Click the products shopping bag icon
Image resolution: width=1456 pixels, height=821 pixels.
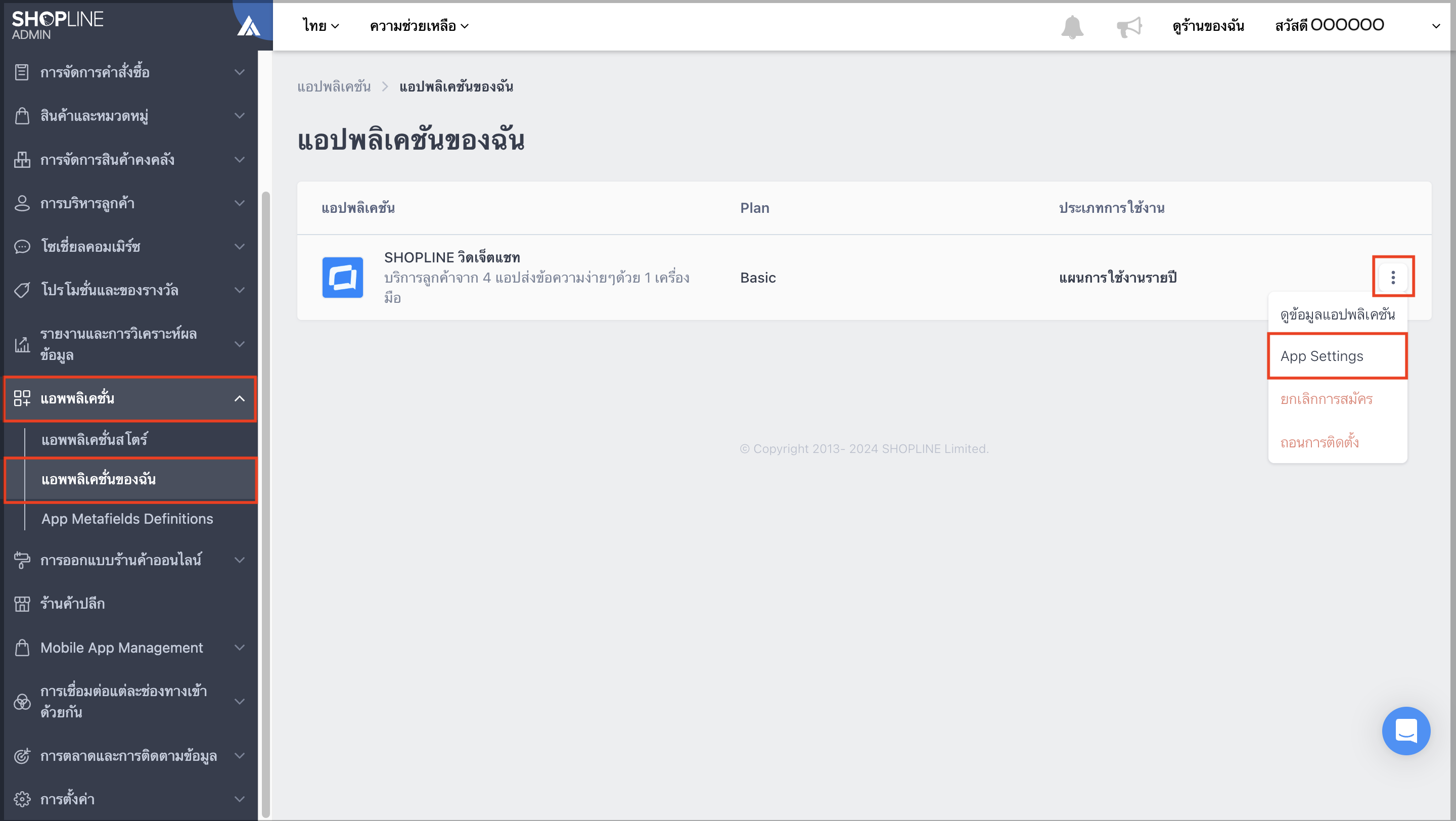[21, 116]
